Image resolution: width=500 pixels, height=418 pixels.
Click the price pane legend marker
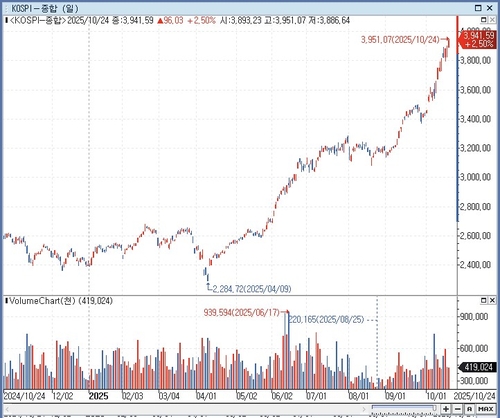pos(6,20)
